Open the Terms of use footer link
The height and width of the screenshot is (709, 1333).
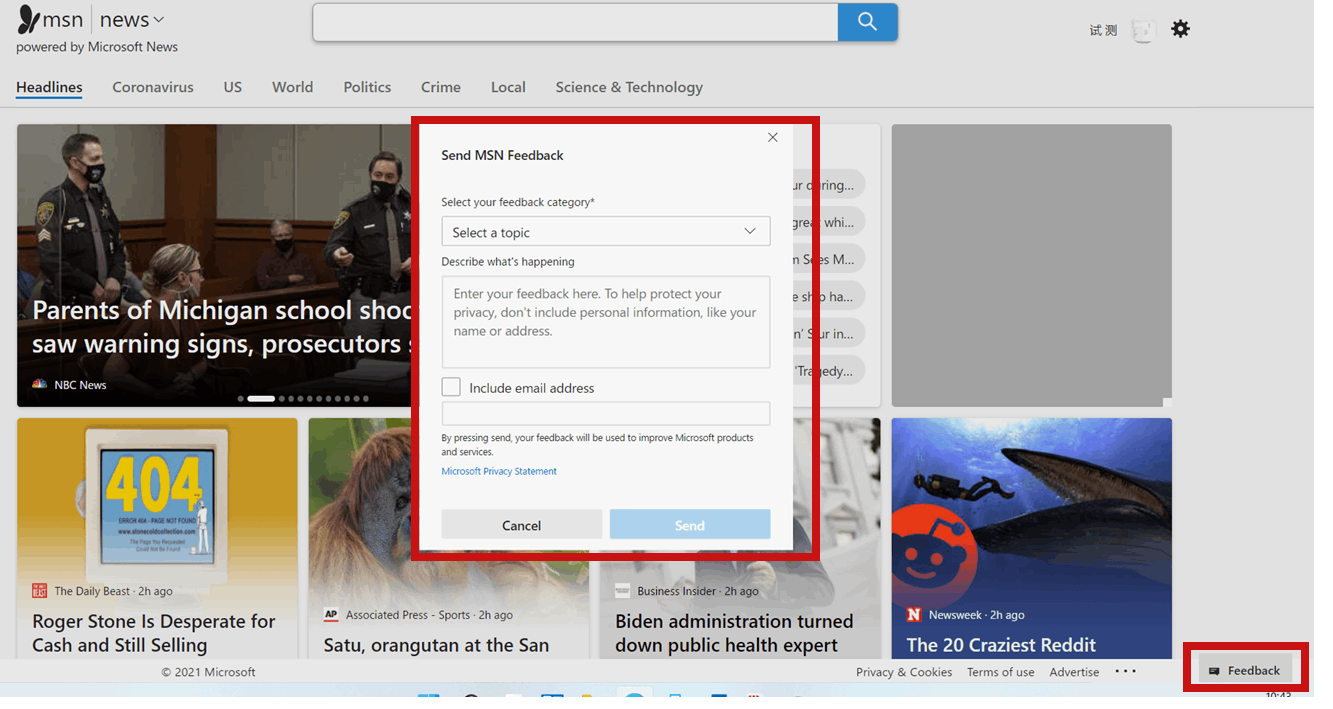(x=1001, y=672)
